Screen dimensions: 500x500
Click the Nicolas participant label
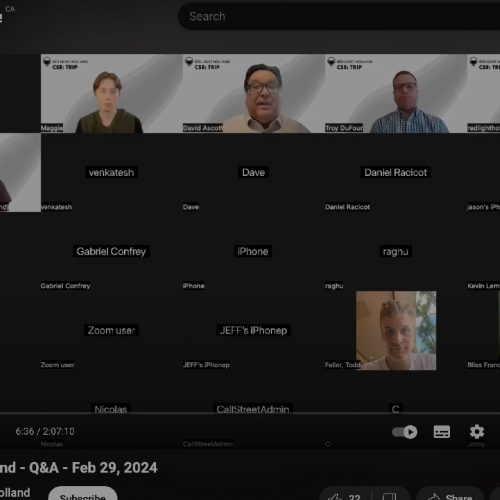111,409
